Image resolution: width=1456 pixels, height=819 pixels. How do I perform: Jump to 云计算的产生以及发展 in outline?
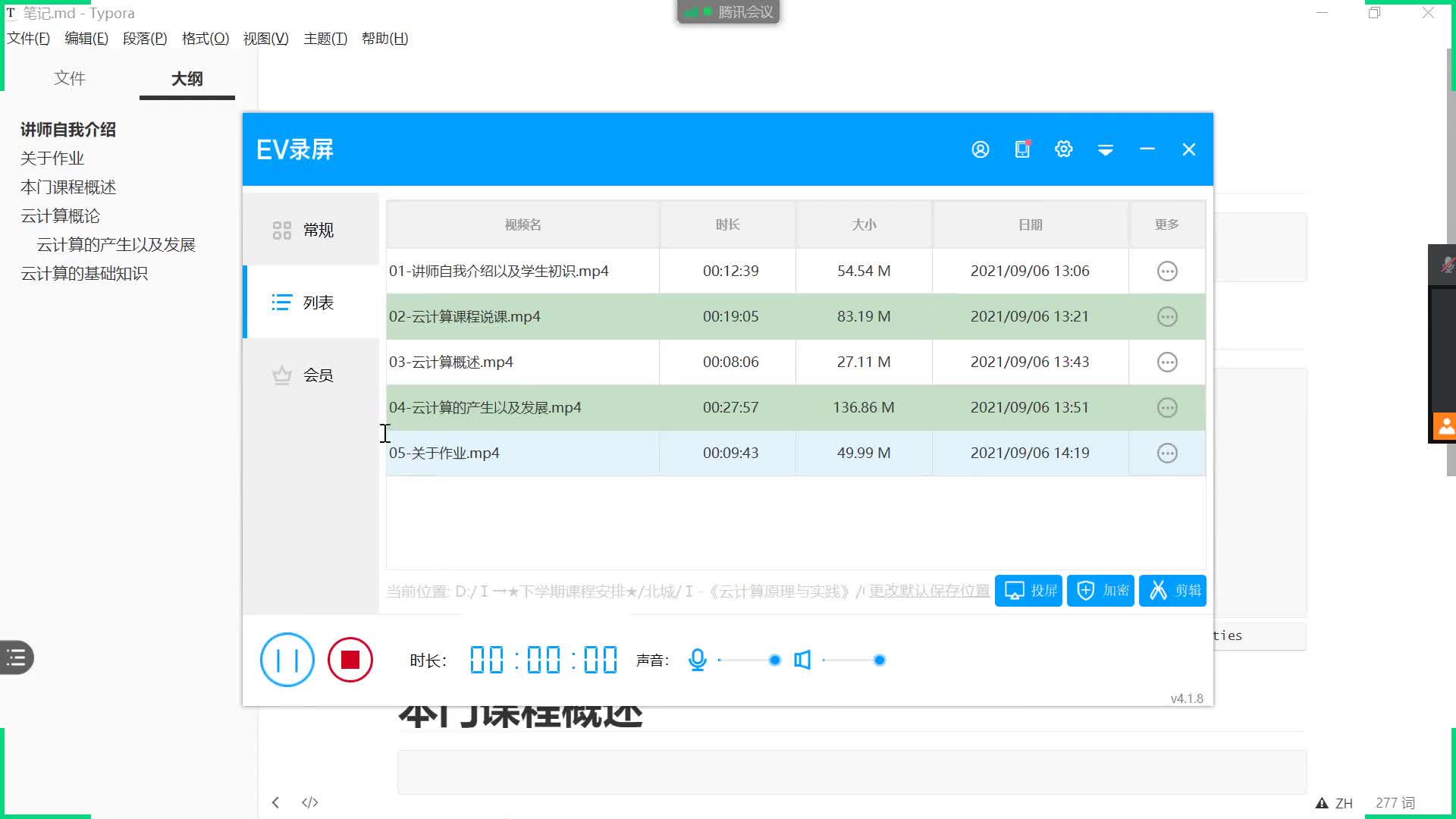(116, 245)
